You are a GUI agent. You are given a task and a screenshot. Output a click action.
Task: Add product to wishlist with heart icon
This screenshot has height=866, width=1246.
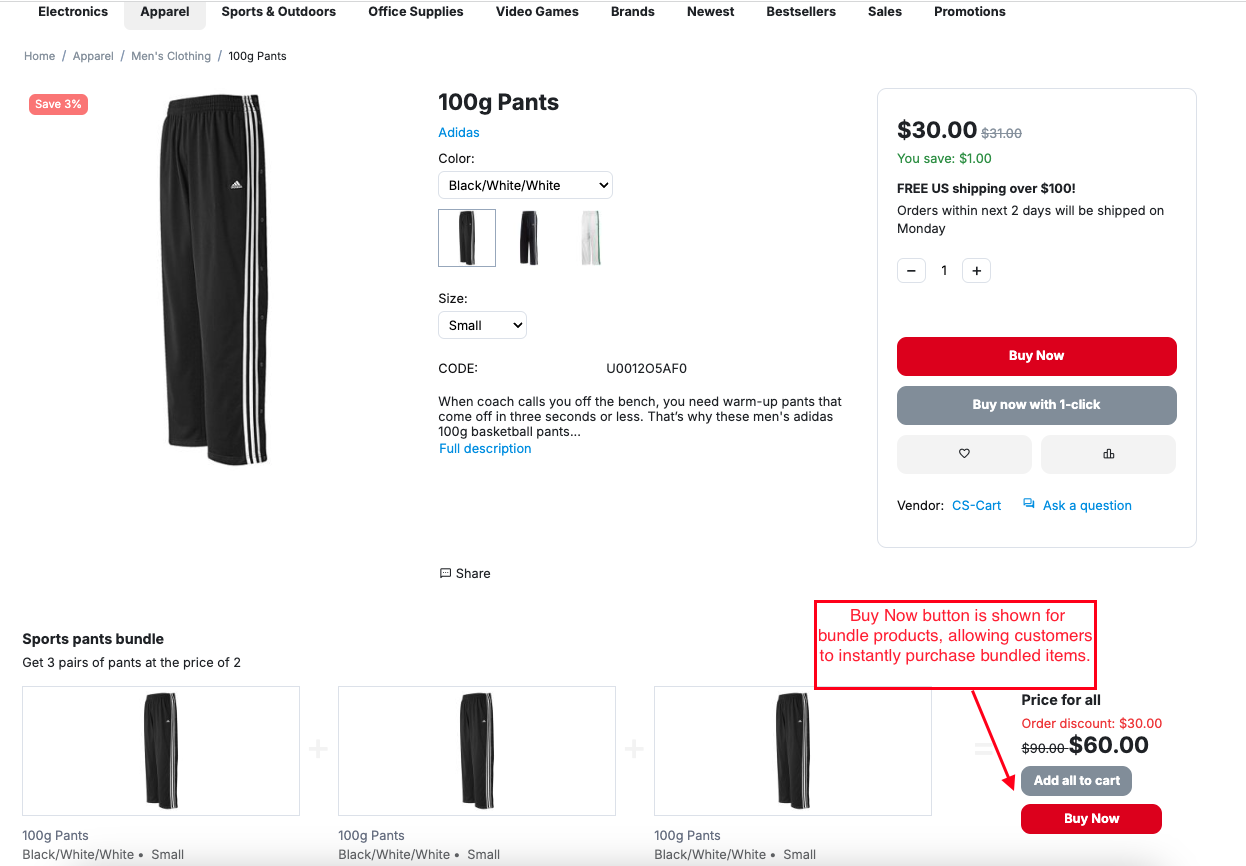(x=964, y=454)
